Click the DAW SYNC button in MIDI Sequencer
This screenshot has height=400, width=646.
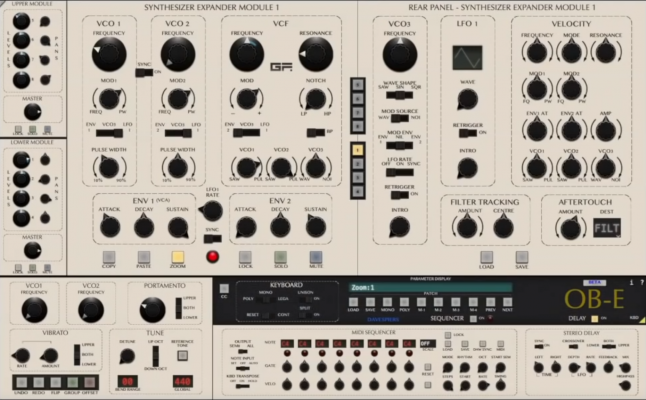coord(482,344)
